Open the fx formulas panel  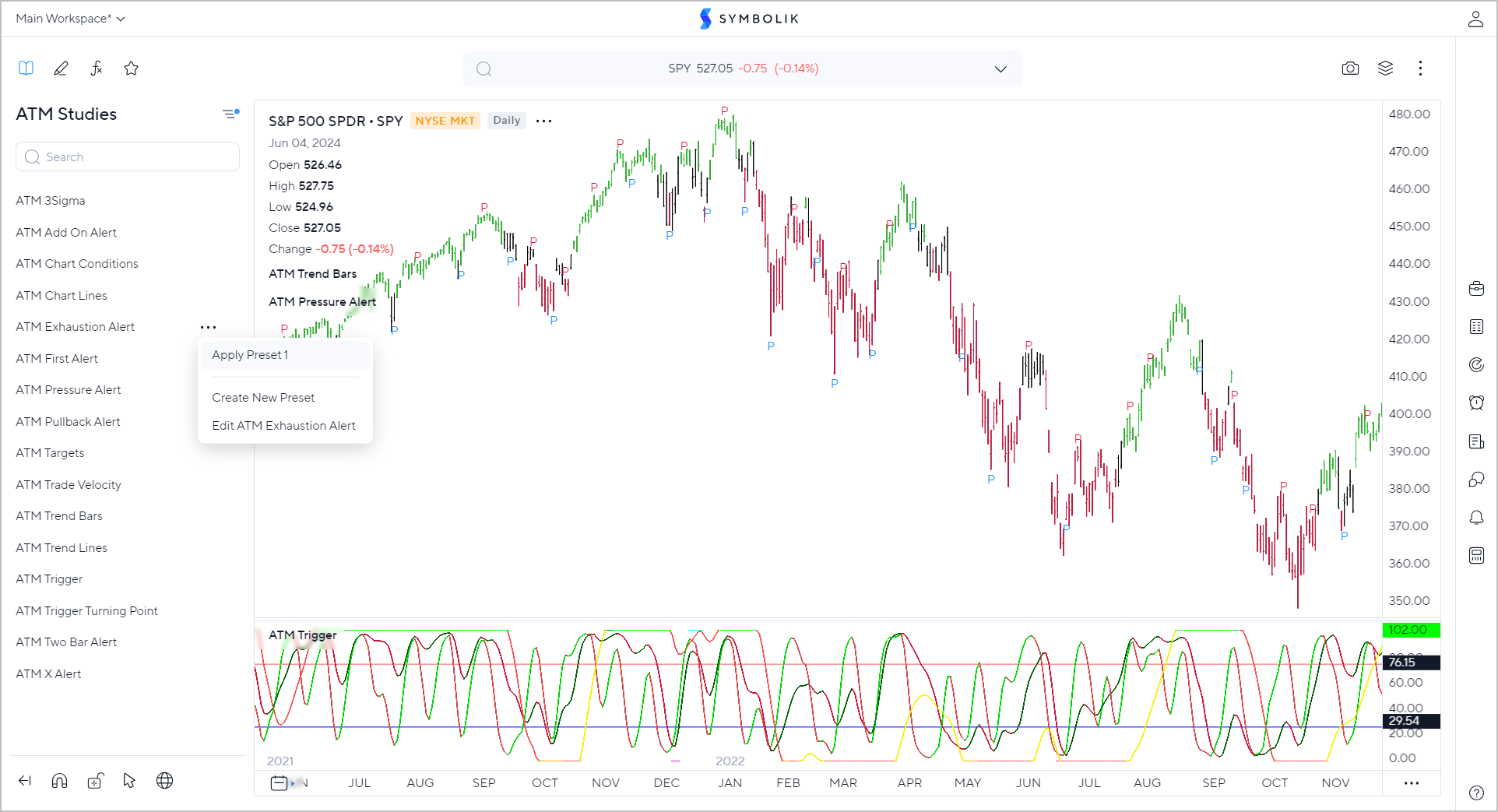coord(97,69)
